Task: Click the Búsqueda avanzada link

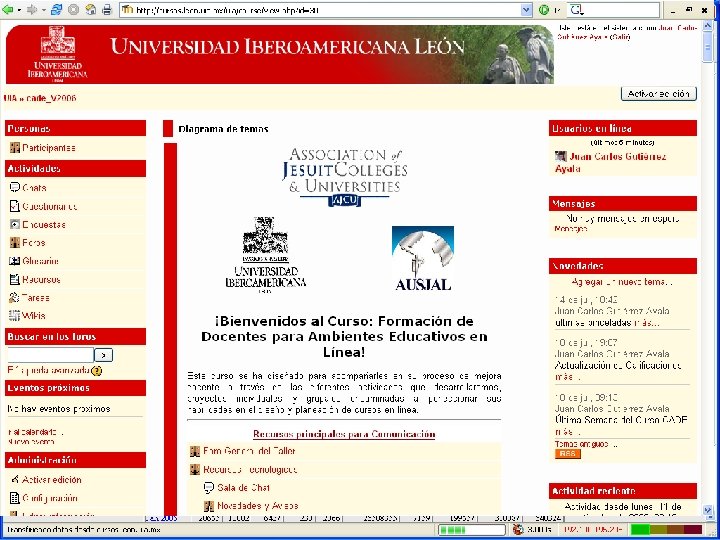Action: pyautogui.click(x=48, y=370)
